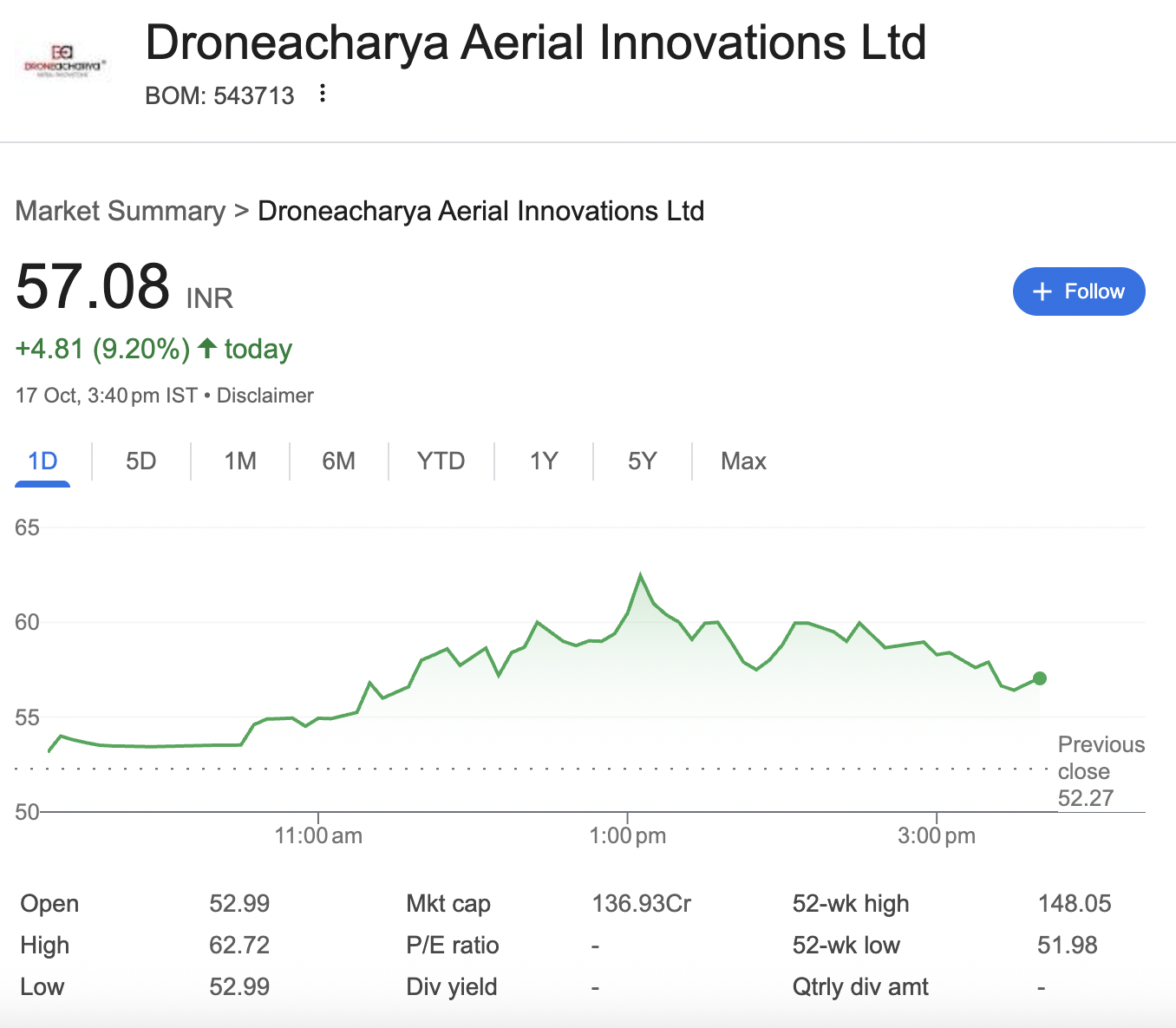The height and width of the screenshot is (1028, 1176).
Task: Click the 57.08 stock price figure
Action: pyautogui.click(x=93, y=286)
